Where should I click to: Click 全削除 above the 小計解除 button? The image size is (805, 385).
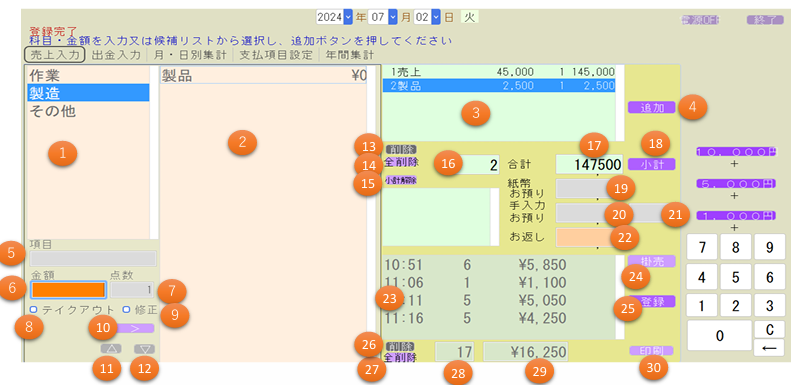pyautogui.click(x=401, y=162)
